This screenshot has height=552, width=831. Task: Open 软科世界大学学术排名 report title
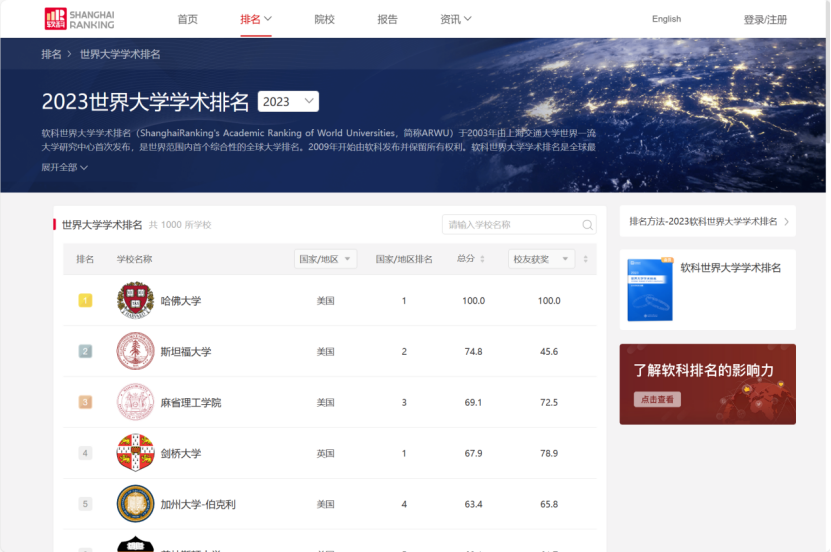pos(730,268)
